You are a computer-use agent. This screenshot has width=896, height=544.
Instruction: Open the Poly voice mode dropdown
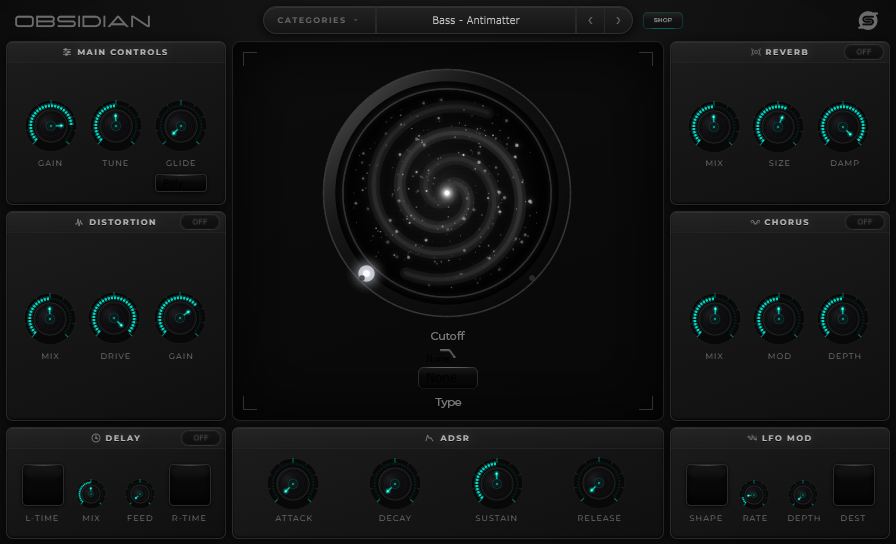(181, 183)
